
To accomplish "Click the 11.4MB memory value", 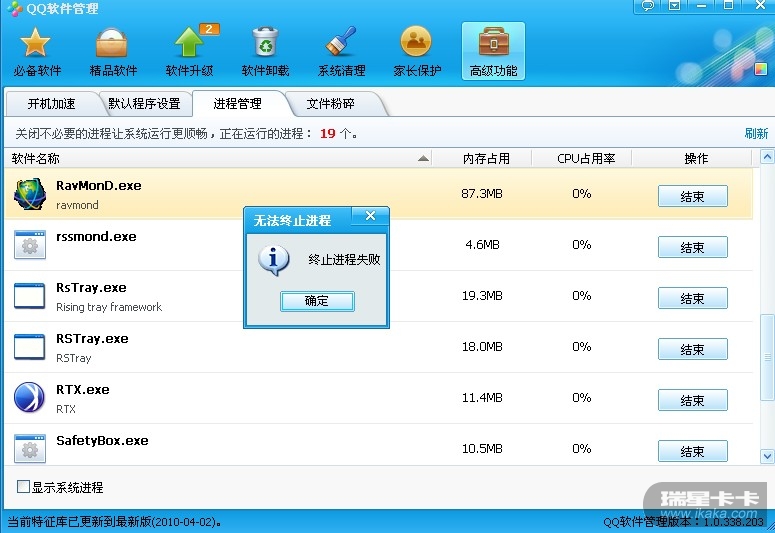I will (482, 398).
